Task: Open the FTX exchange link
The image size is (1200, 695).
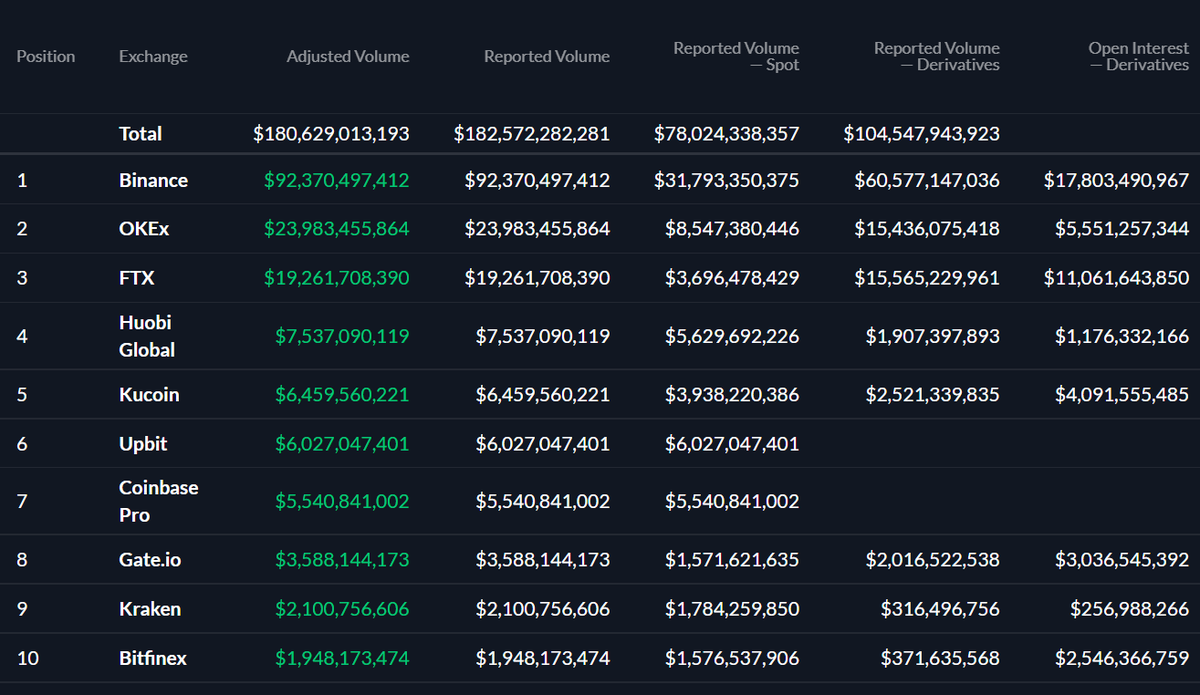Action: click(137, 278)
